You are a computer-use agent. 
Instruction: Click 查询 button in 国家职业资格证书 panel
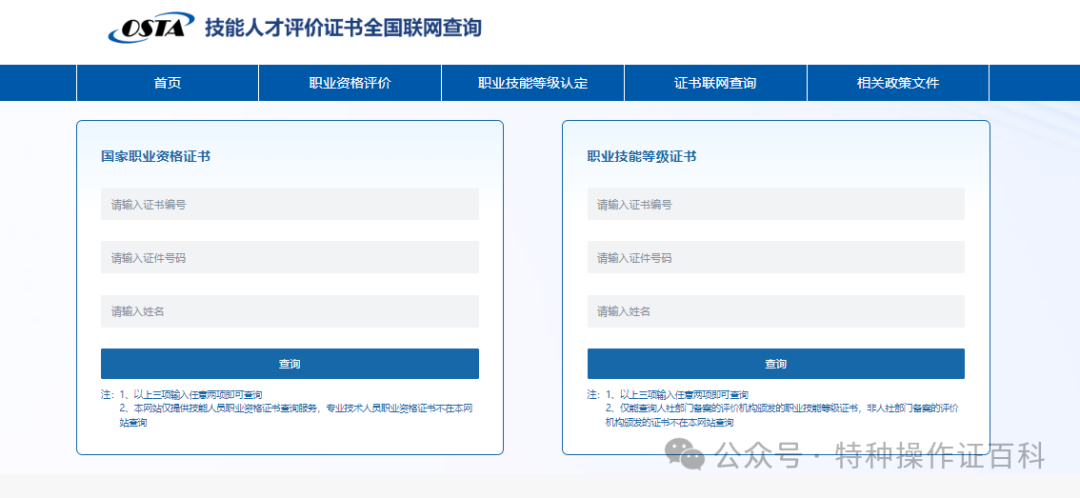290,364
